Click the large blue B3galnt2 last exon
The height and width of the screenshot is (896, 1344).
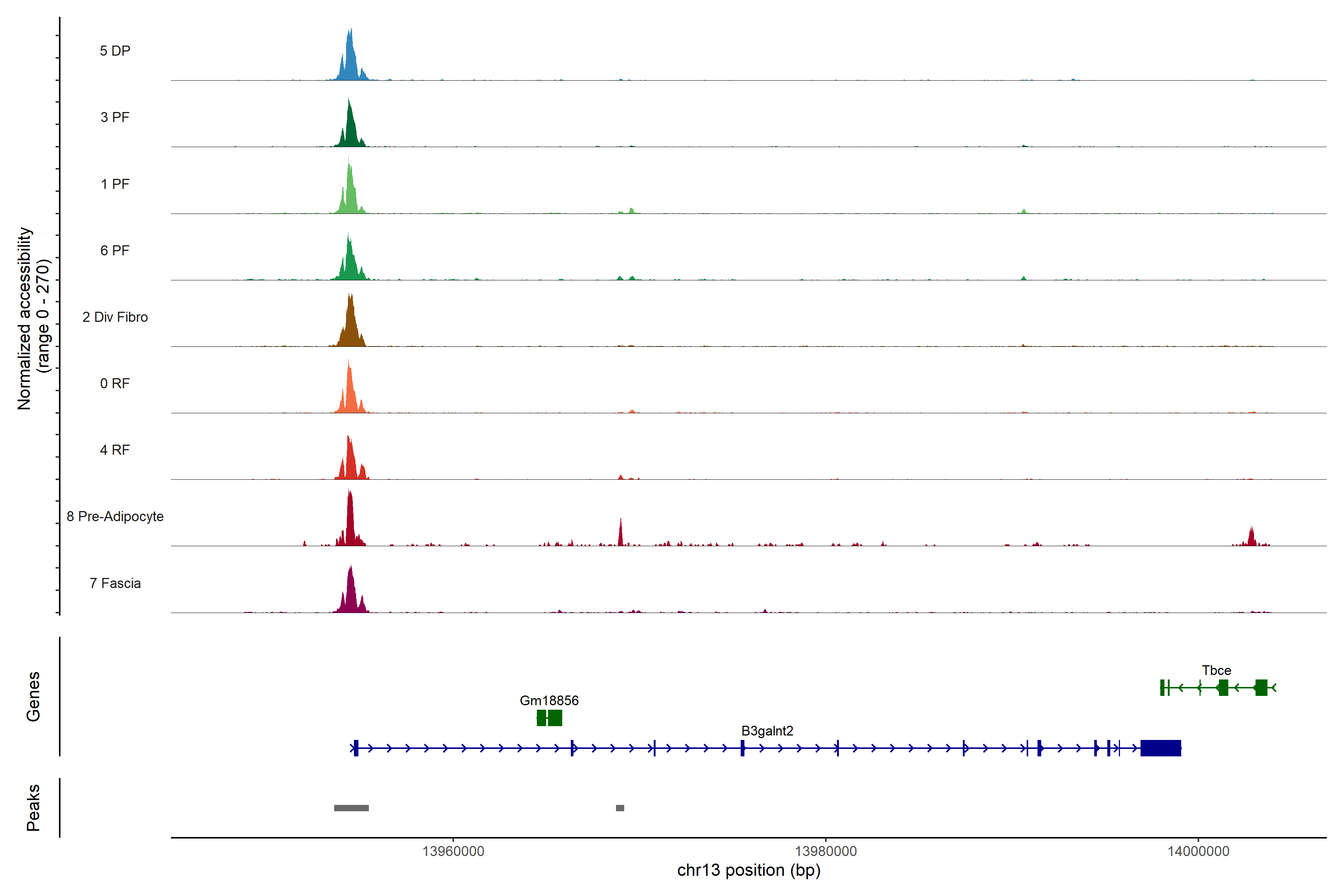coord(1160,748)
